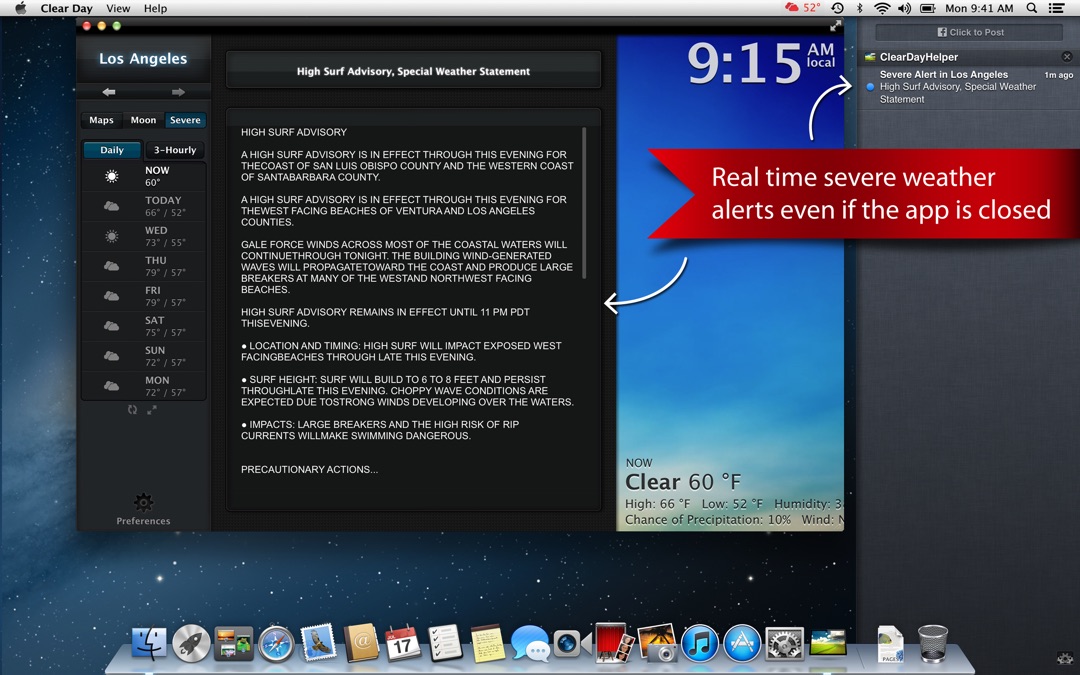Image resolution: width=1080 pixels, height=675 pixels.
Task: Select MON 72°/57° forecast row
Action: click(143, 386)
